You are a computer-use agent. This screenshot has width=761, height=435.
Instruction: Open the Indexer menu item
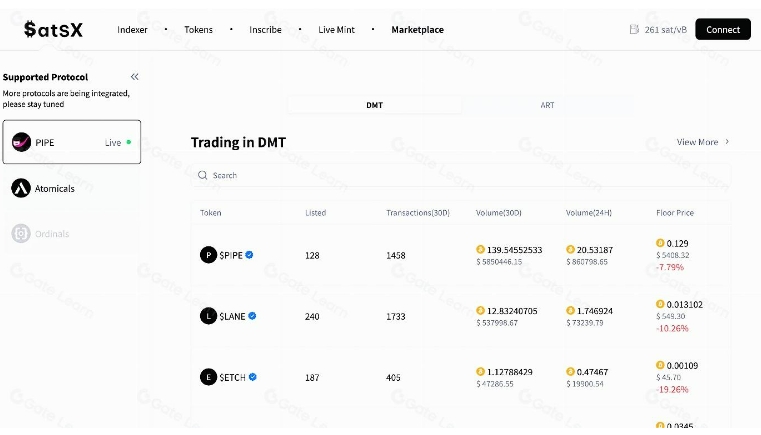[132, 30]
